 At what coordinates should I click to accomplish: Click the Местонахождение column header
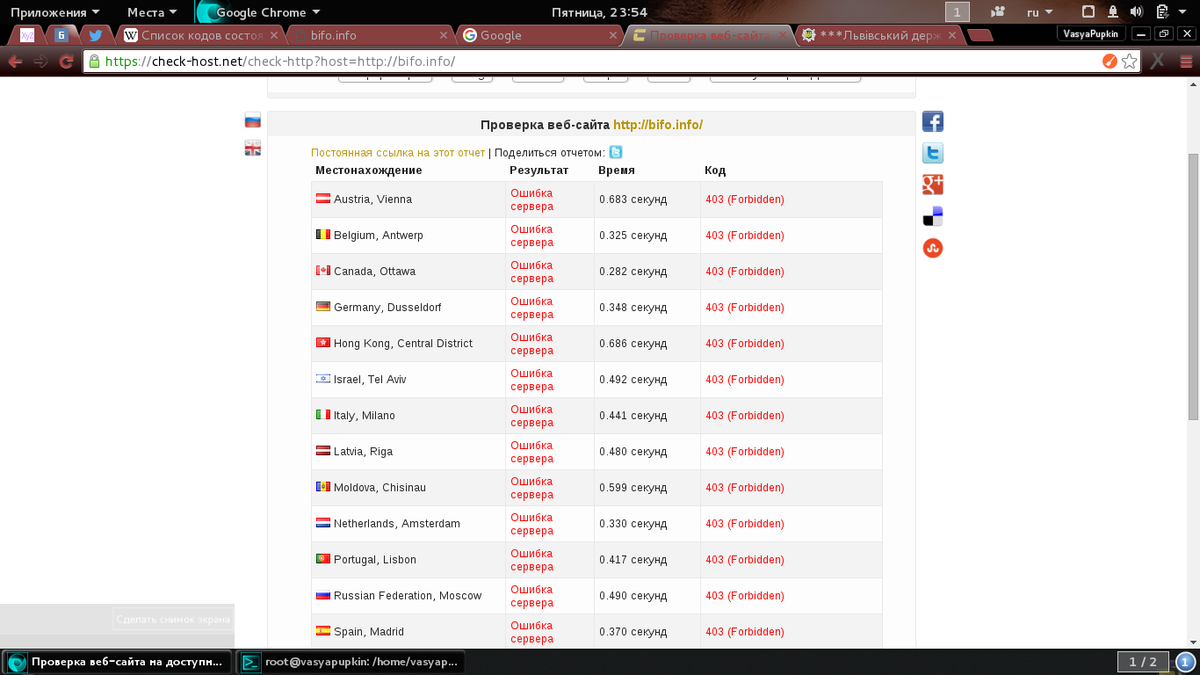pos(369,170)
